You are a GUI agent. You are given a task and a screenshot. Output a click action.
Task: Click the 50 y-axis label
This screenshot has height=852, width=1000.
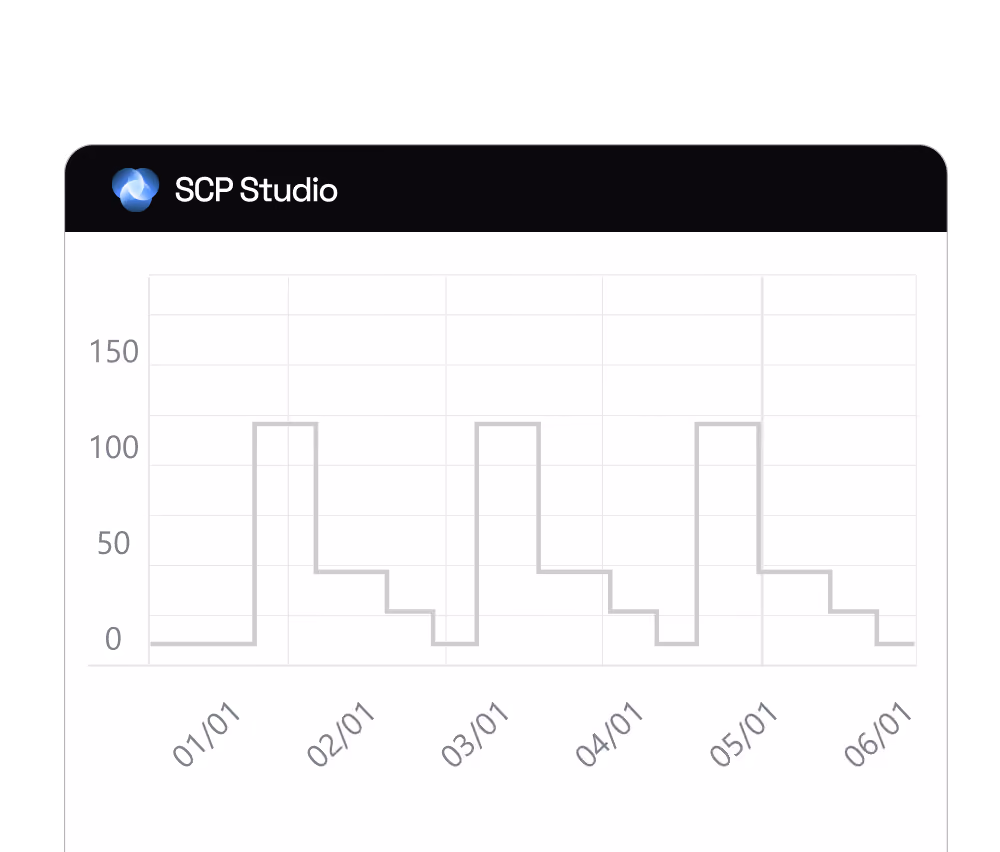tap(114, 543)
